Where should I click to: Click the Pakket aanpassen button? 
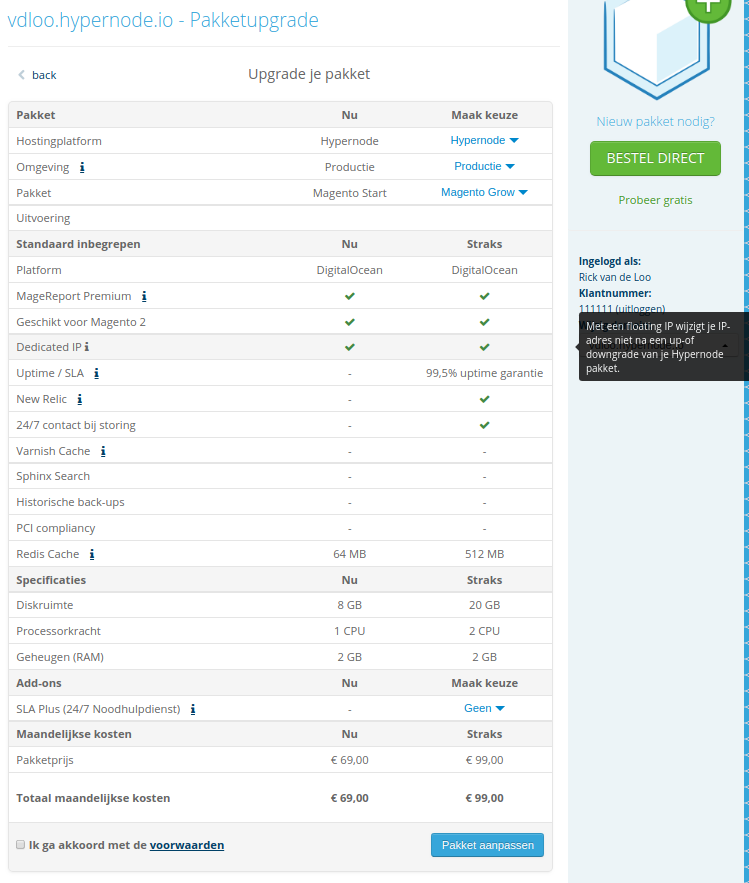point(488,845)
